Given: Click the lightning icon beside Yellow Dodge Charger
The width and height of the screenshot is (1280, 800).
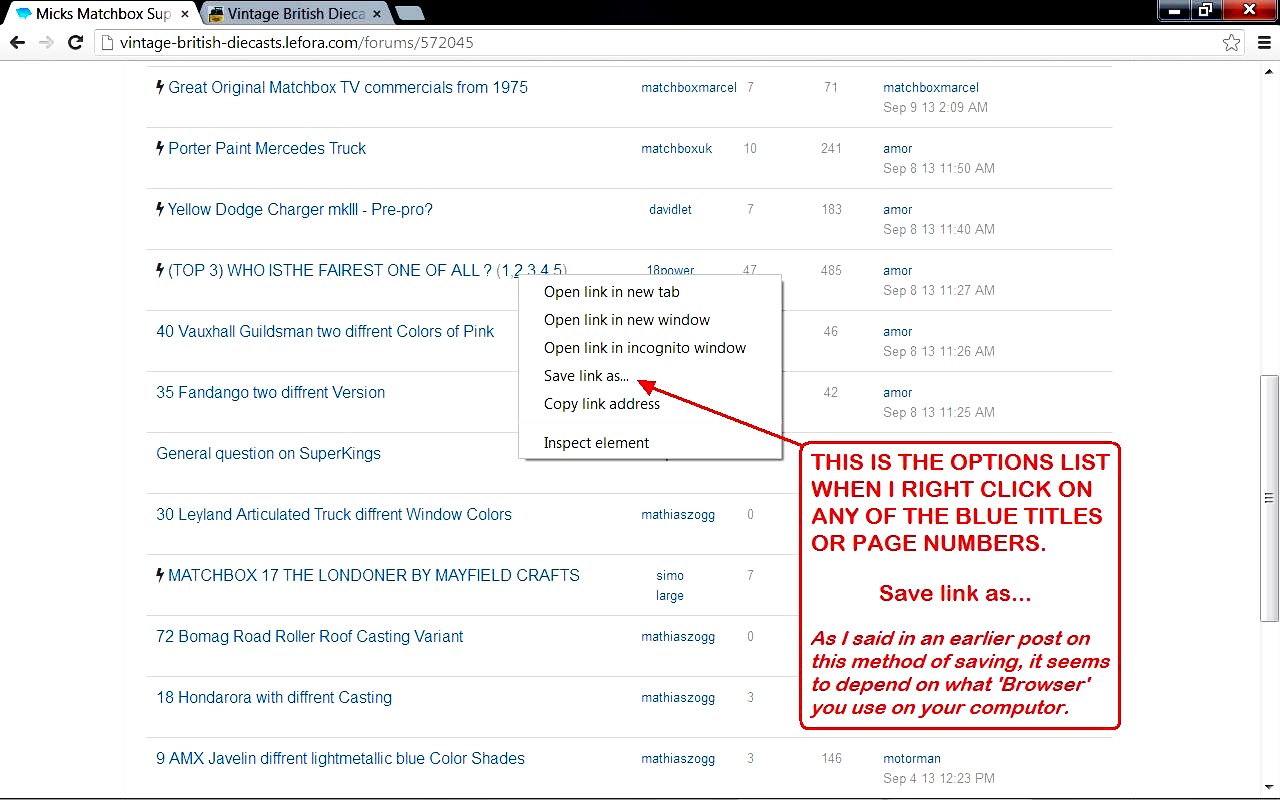Looking at the screenshot, I should click(160, 209).
